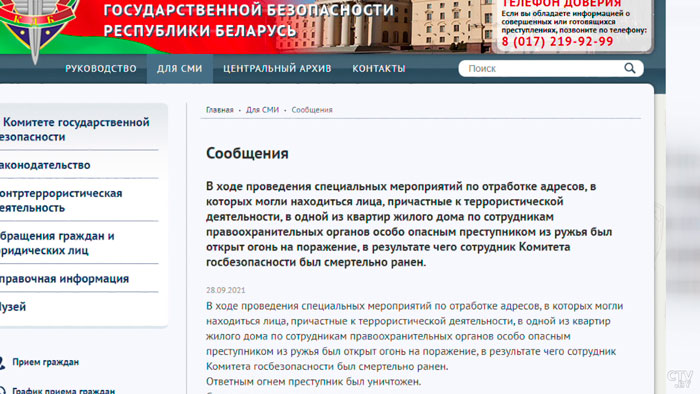Click the График приема граждан link
The width and height of the screenshot is (700, 394).
[63, 390]
